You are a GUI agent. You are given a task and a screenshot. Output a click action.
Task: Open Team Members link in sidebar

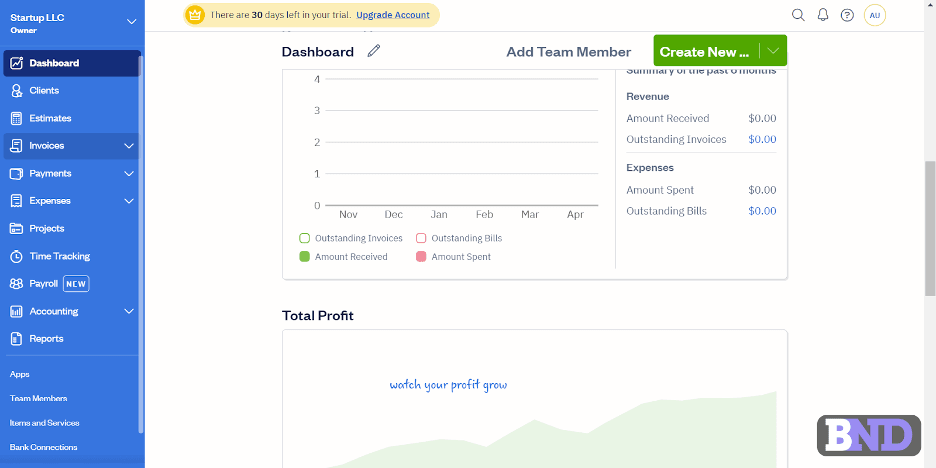[38, 398]
